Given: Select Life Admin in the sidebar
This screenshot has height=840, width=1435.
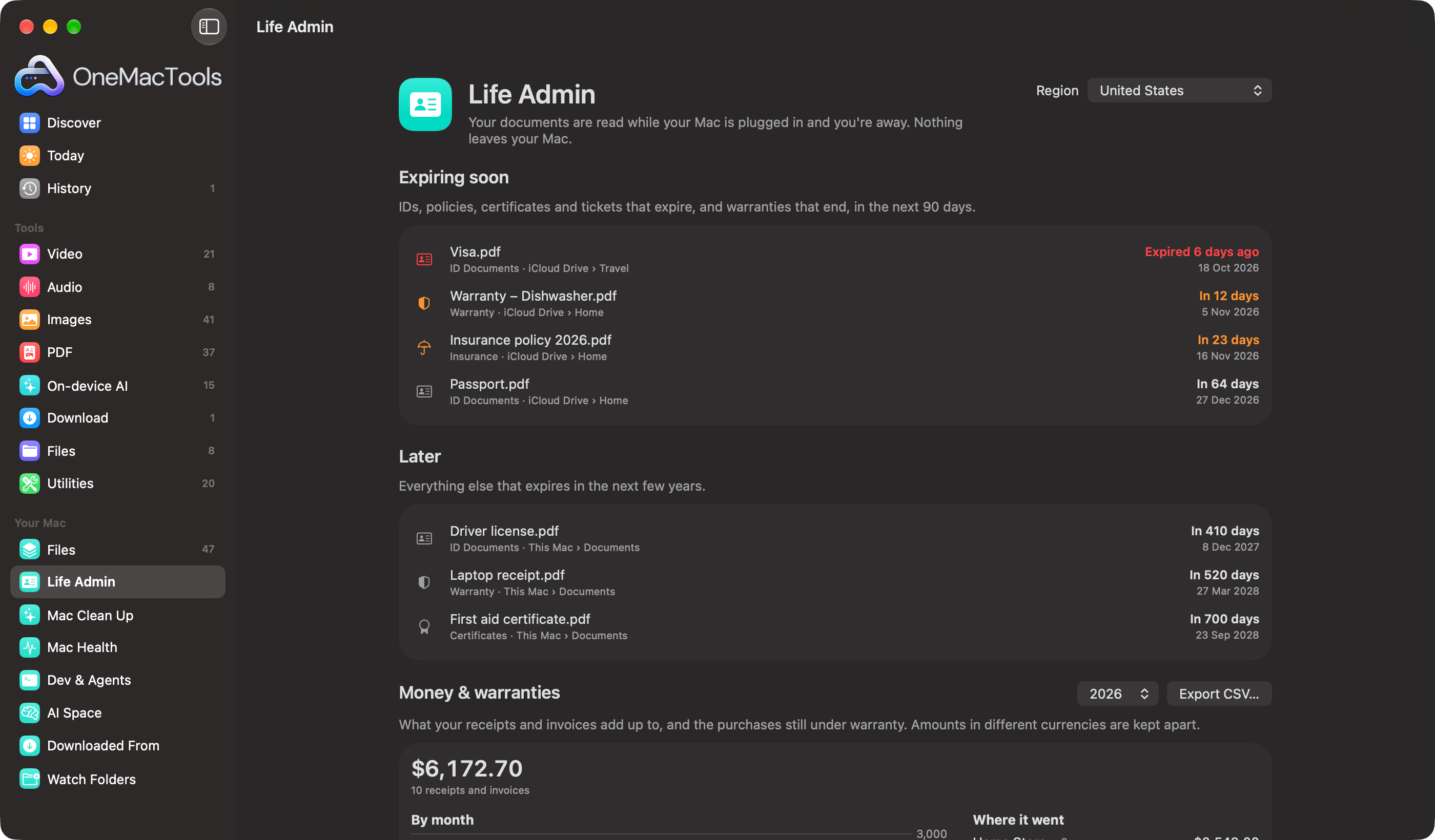Looking at the screenshot, I should 118,582.
